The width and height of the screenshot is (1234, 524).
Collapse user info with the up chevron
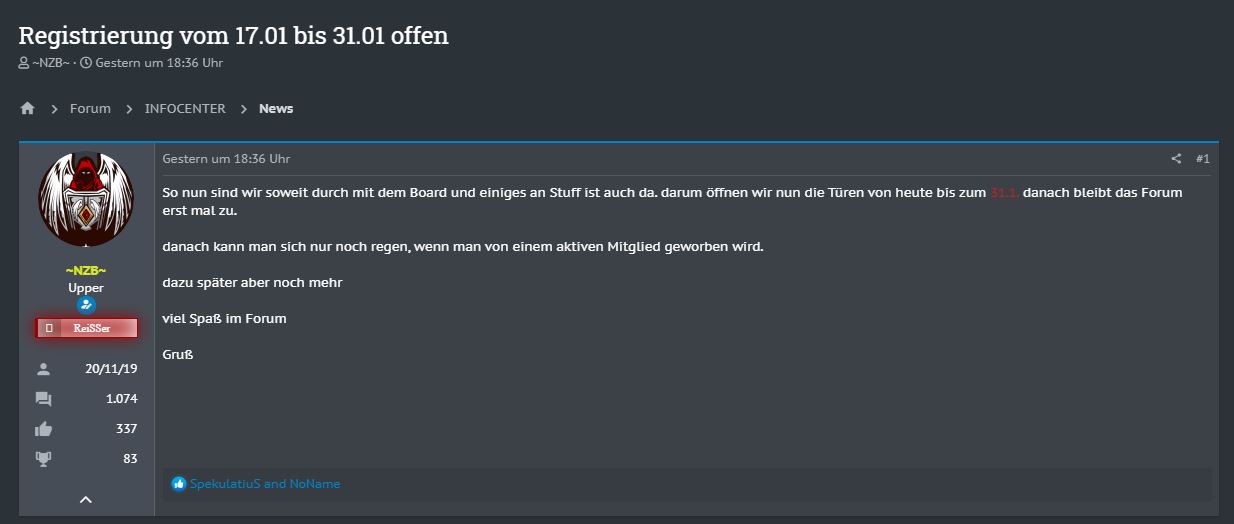[x=86, y=499]
